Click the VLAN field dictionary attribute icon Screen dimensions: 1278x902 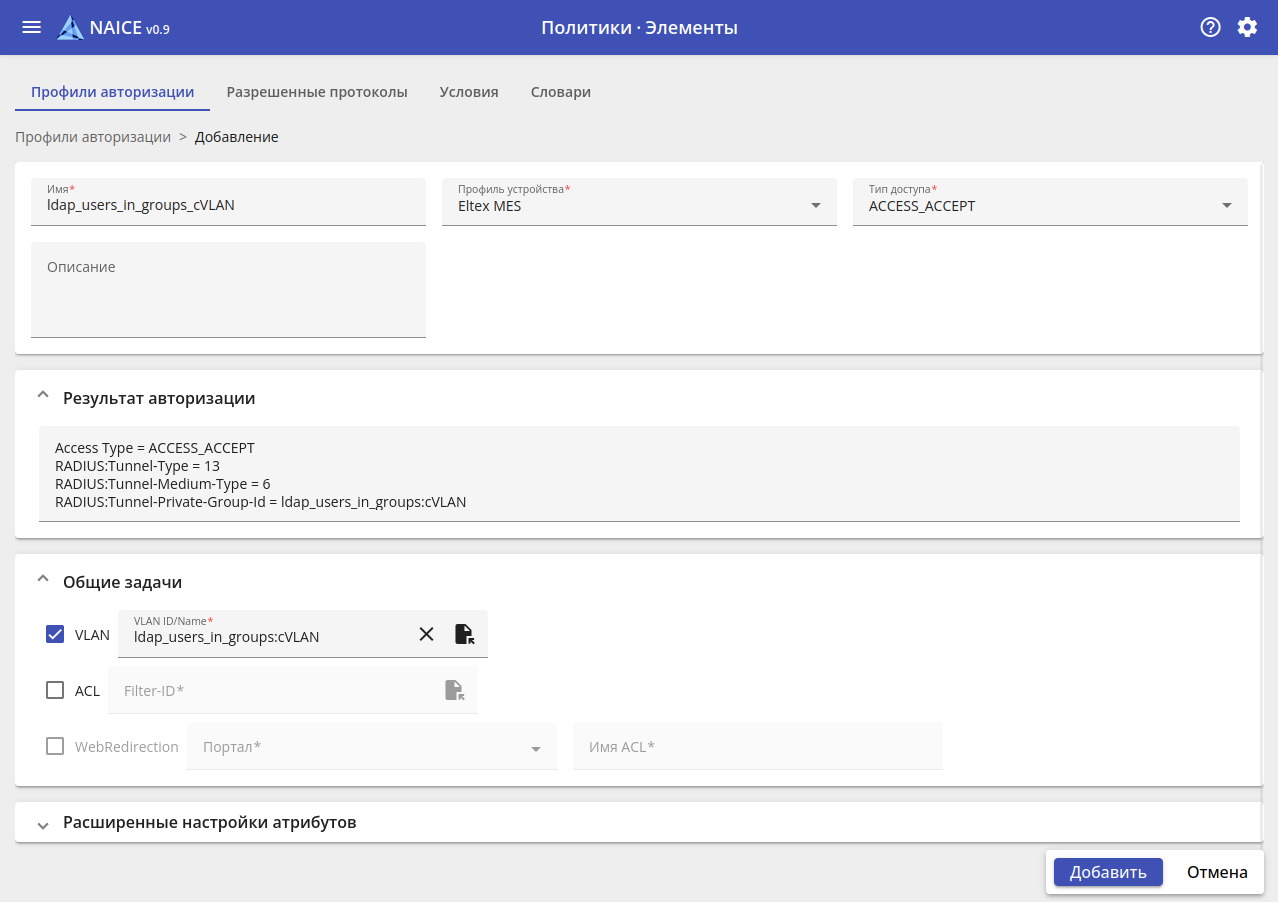coord(464,634)
